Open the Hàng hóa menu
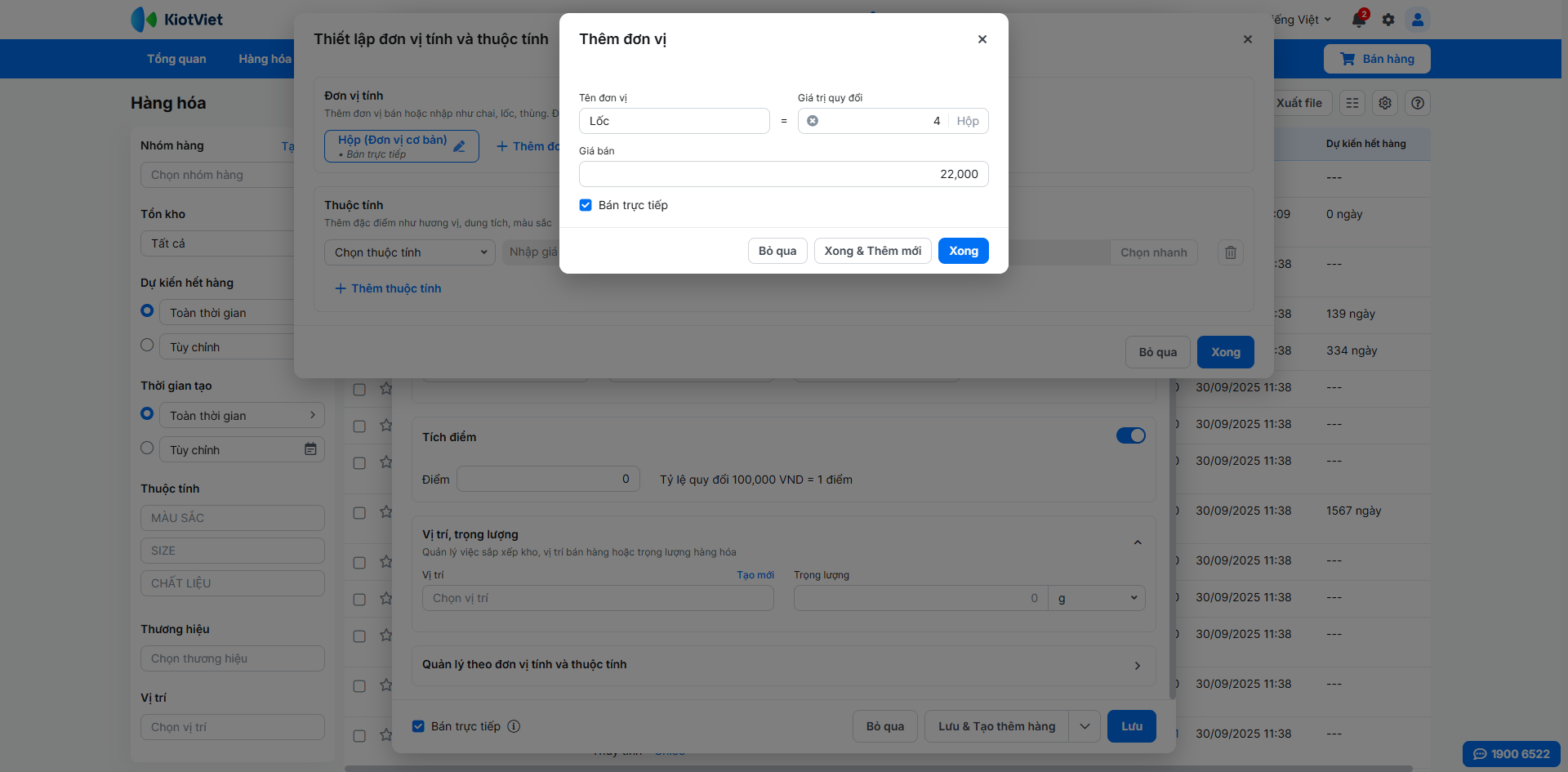Viewport: 1568px width, 772px height. [x=265, y=59]
